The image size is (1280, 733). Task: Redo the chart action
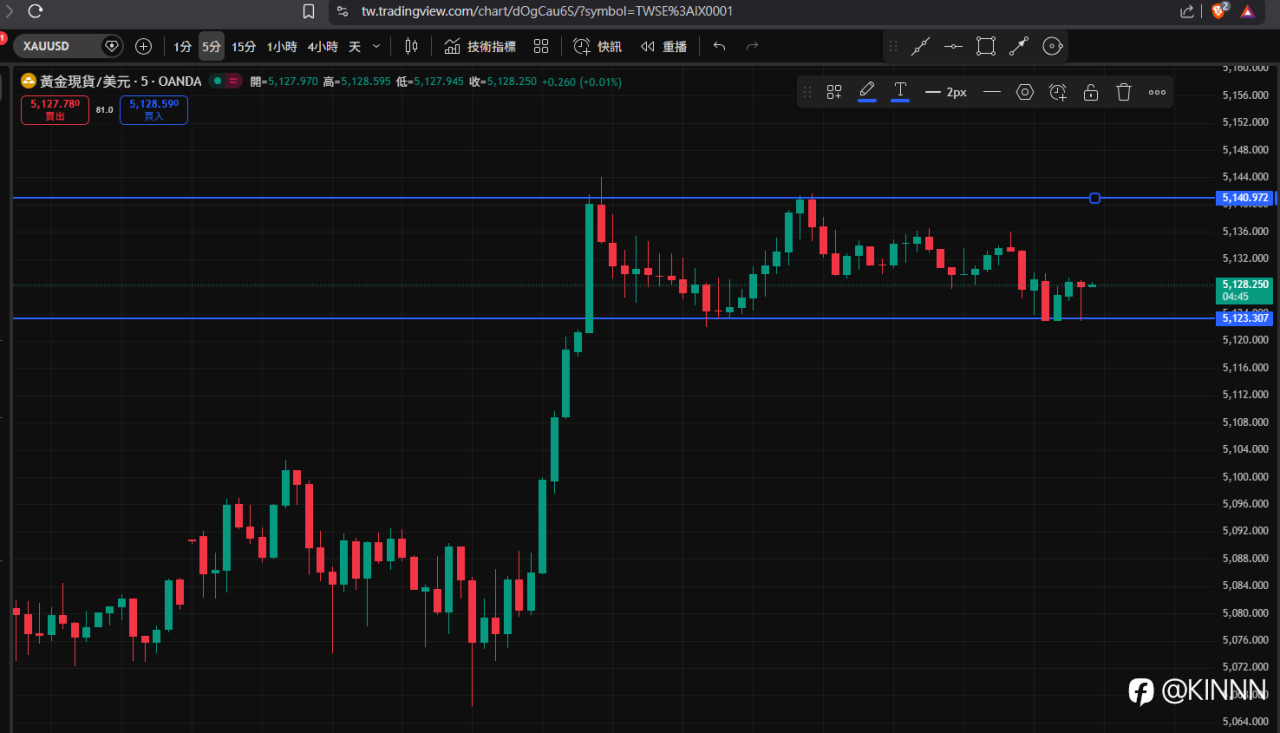[752, 46]
